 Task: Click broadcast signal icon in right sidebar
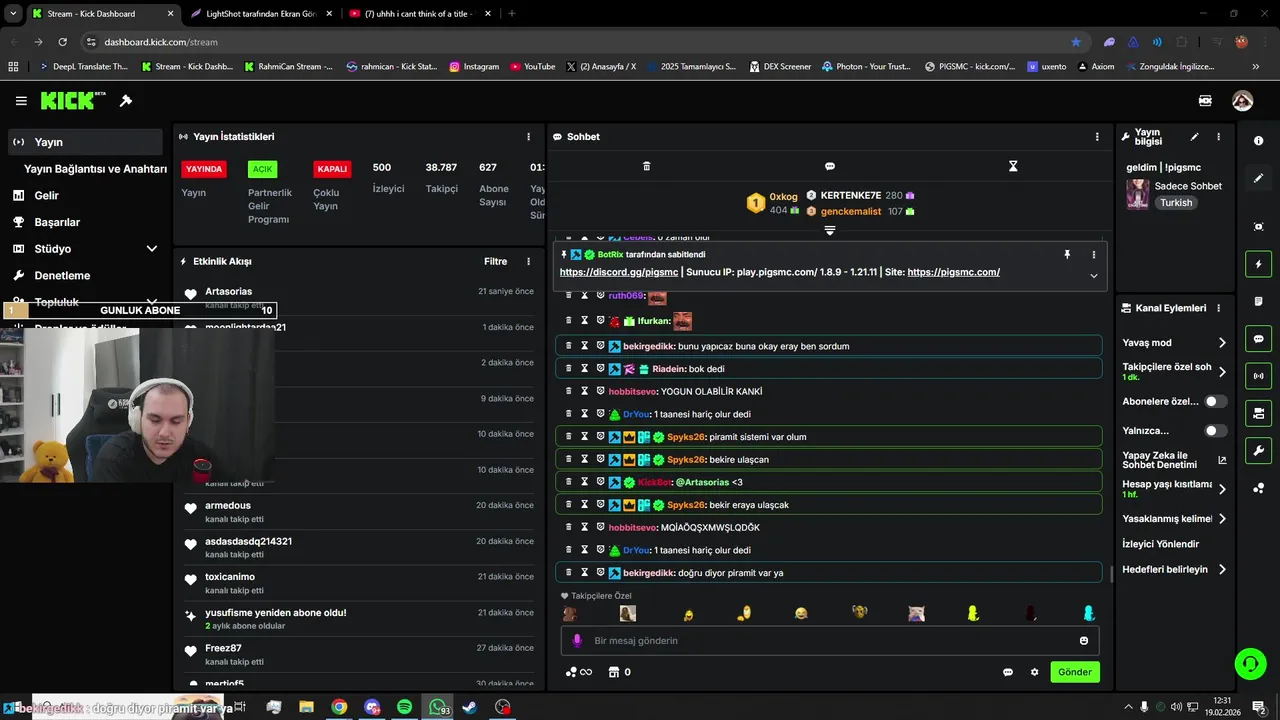click(x=1258, y=376)
